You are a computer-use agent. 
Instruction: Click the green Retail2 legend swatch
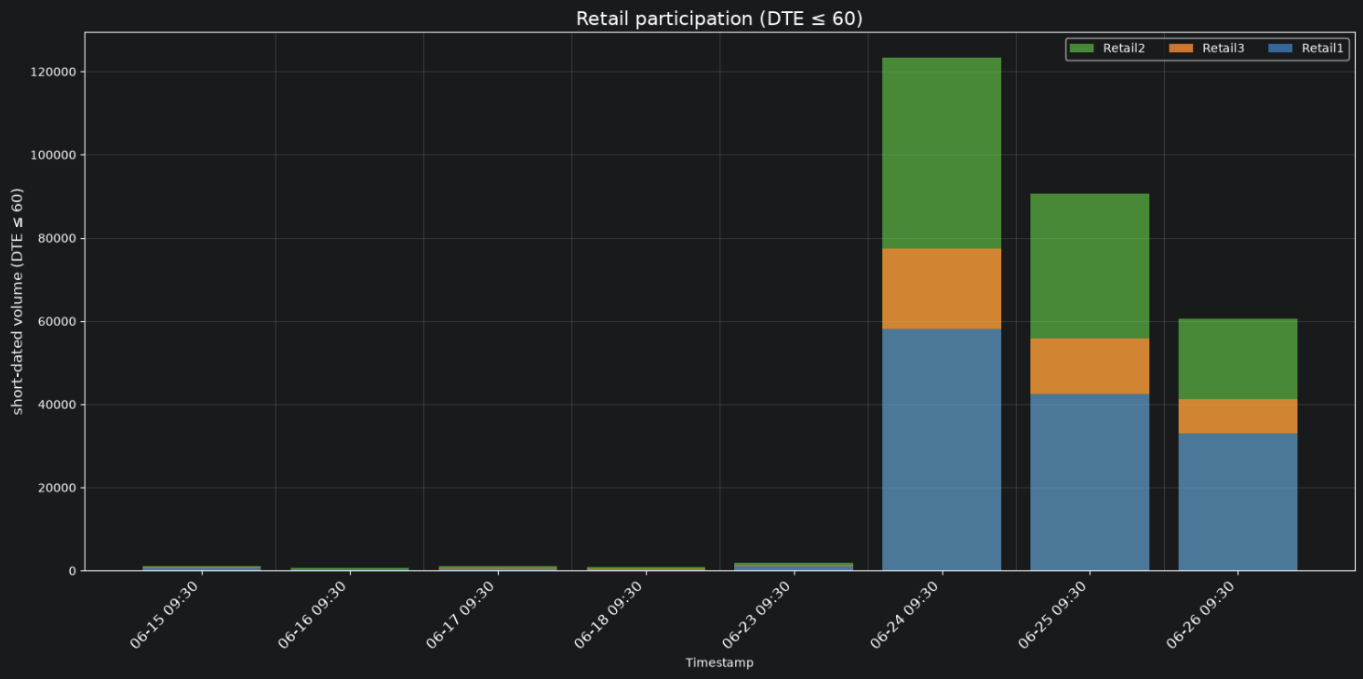coord(1082,48)
